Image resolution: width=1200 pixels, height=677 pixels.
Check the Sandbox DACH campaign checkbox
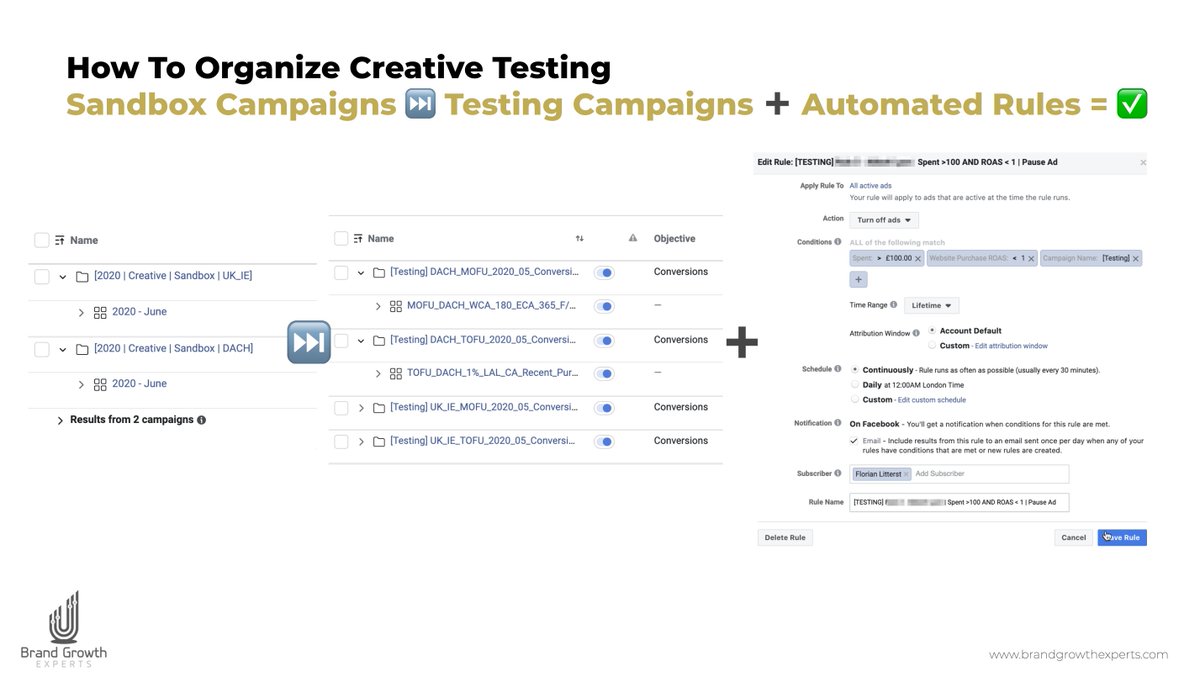[x=42, y=349]
